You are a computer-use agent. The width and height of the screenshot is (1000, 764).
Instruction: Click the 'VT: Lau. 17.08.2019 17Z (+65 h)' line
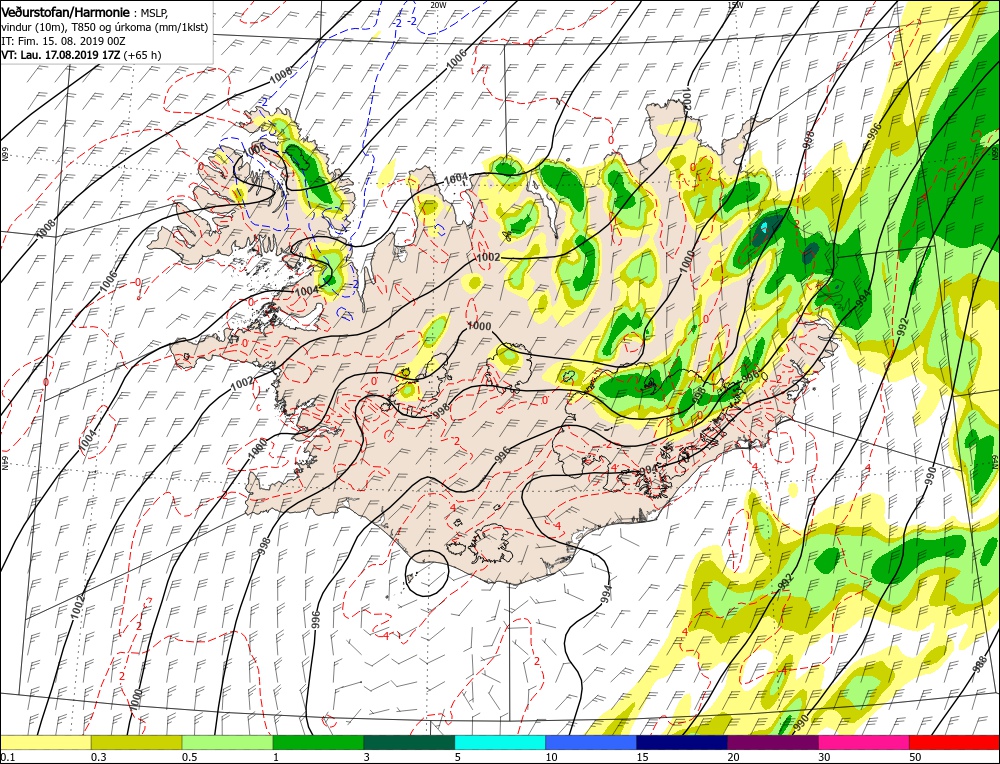click(x=82, y=55)
